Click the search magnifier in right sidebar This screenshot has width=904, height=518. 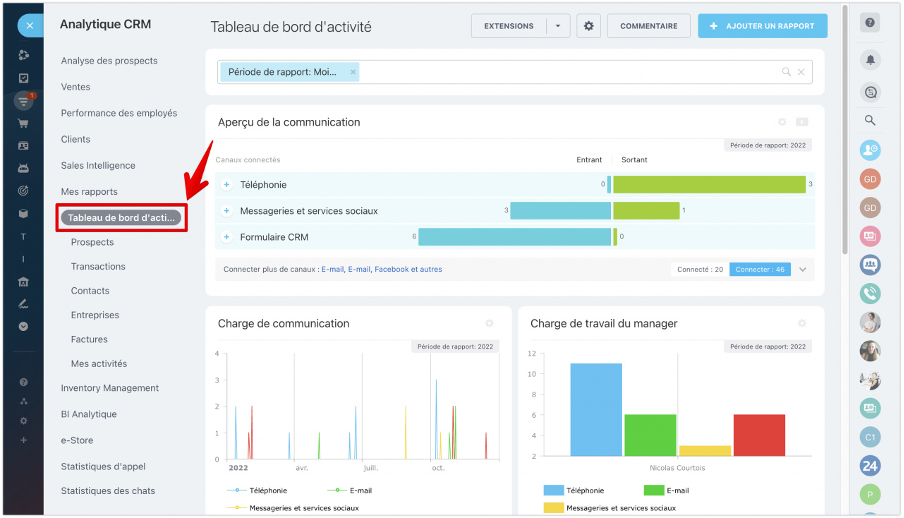(x=870, y=120)
